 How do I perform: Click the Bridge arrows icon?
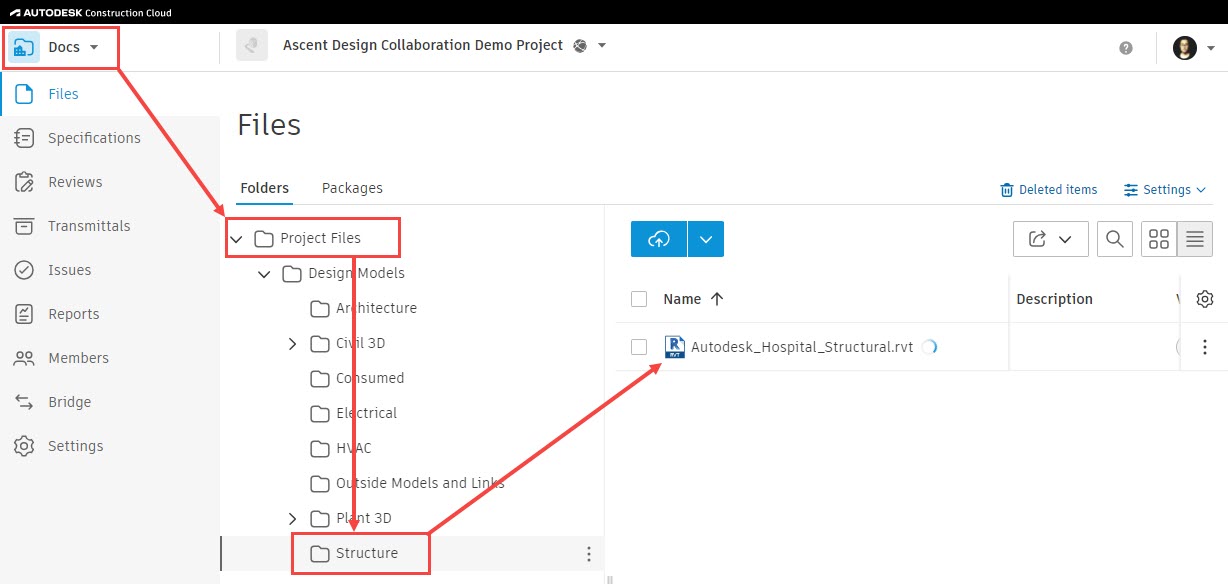(25, 402)
